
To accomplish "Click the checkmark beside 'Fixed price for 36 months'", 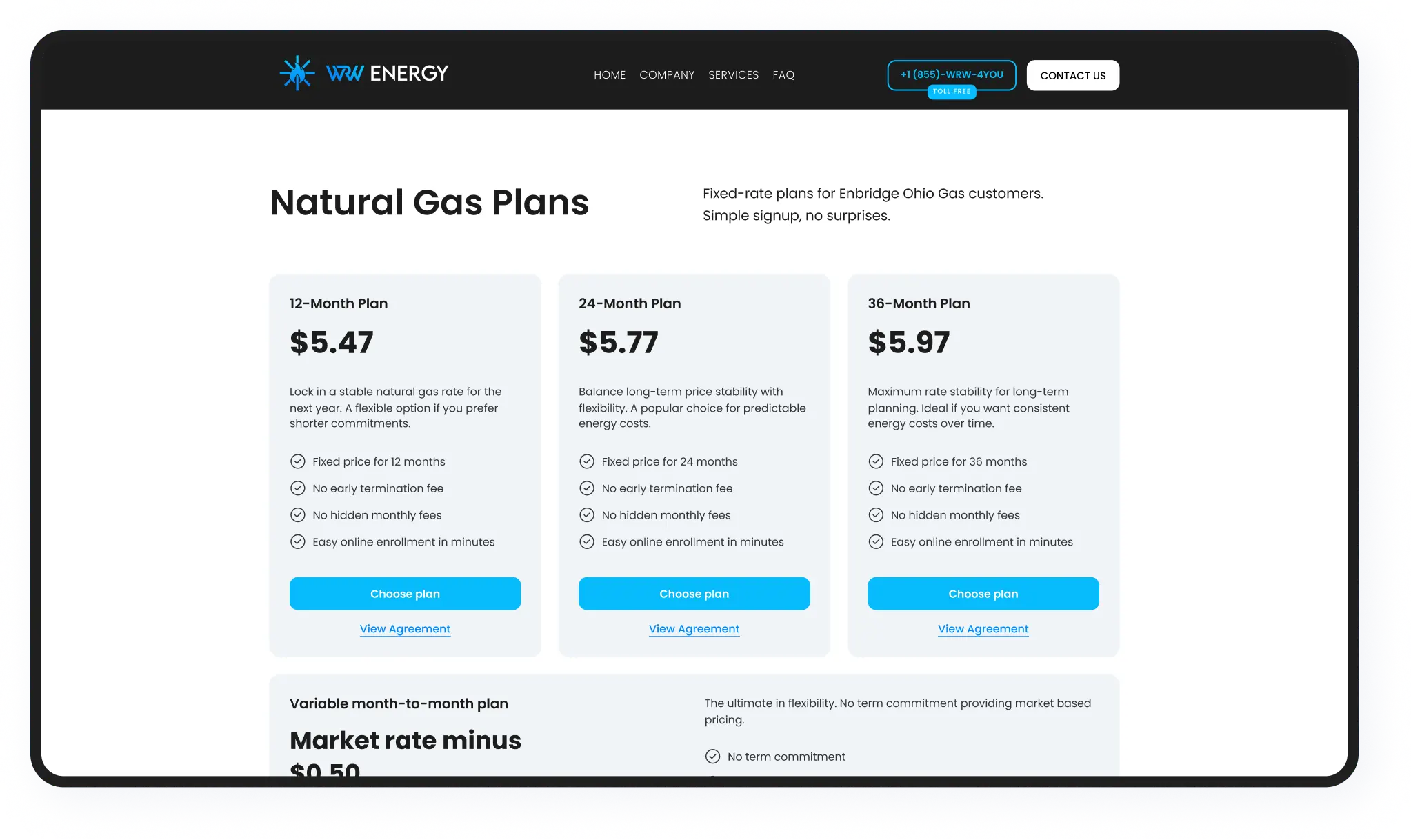I will click(x=877, y=461).
